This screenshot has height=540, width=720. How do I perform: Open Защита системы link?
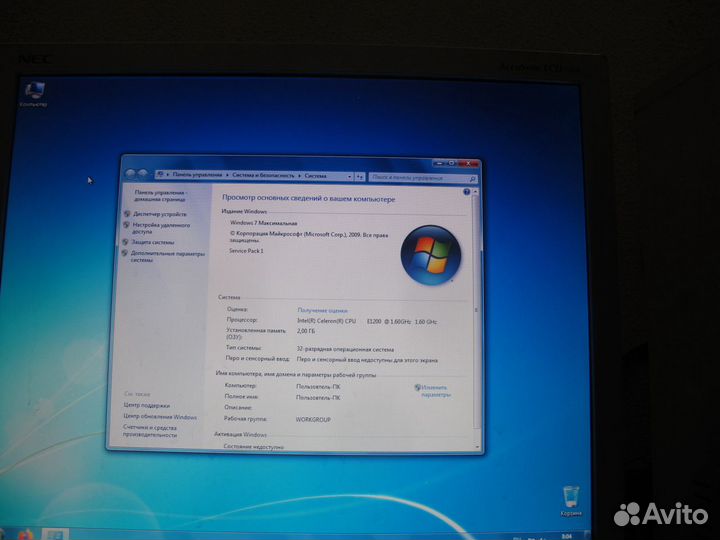point(153,242)
